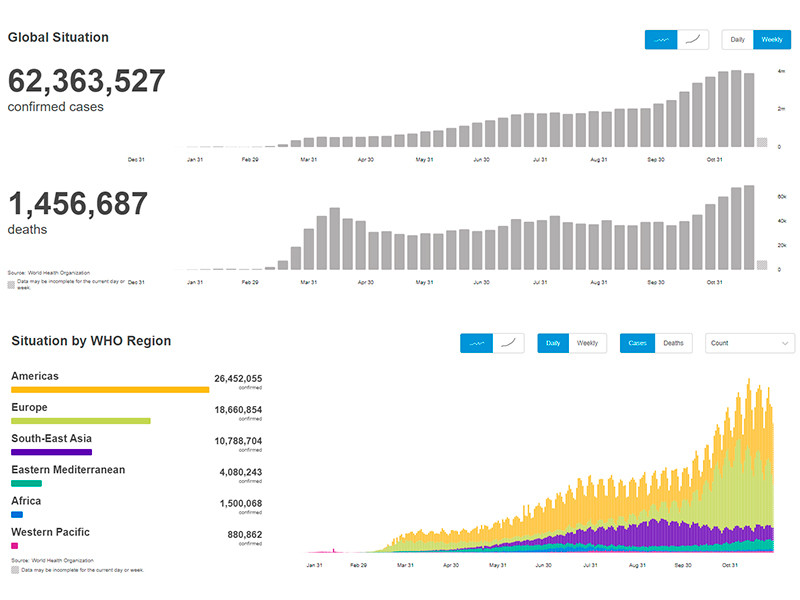Click the blue Africa region swatch
The height and width of the screenshot is (600, 800).
tap(16, 514)
